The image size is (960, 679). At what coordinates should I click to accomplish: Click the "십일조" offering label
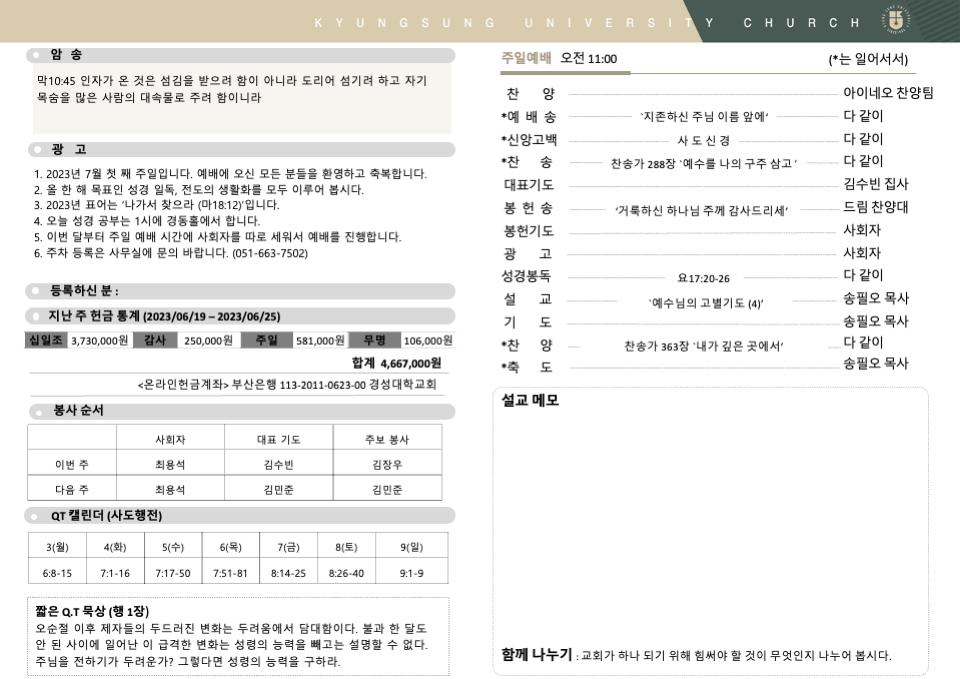[46, 340]
